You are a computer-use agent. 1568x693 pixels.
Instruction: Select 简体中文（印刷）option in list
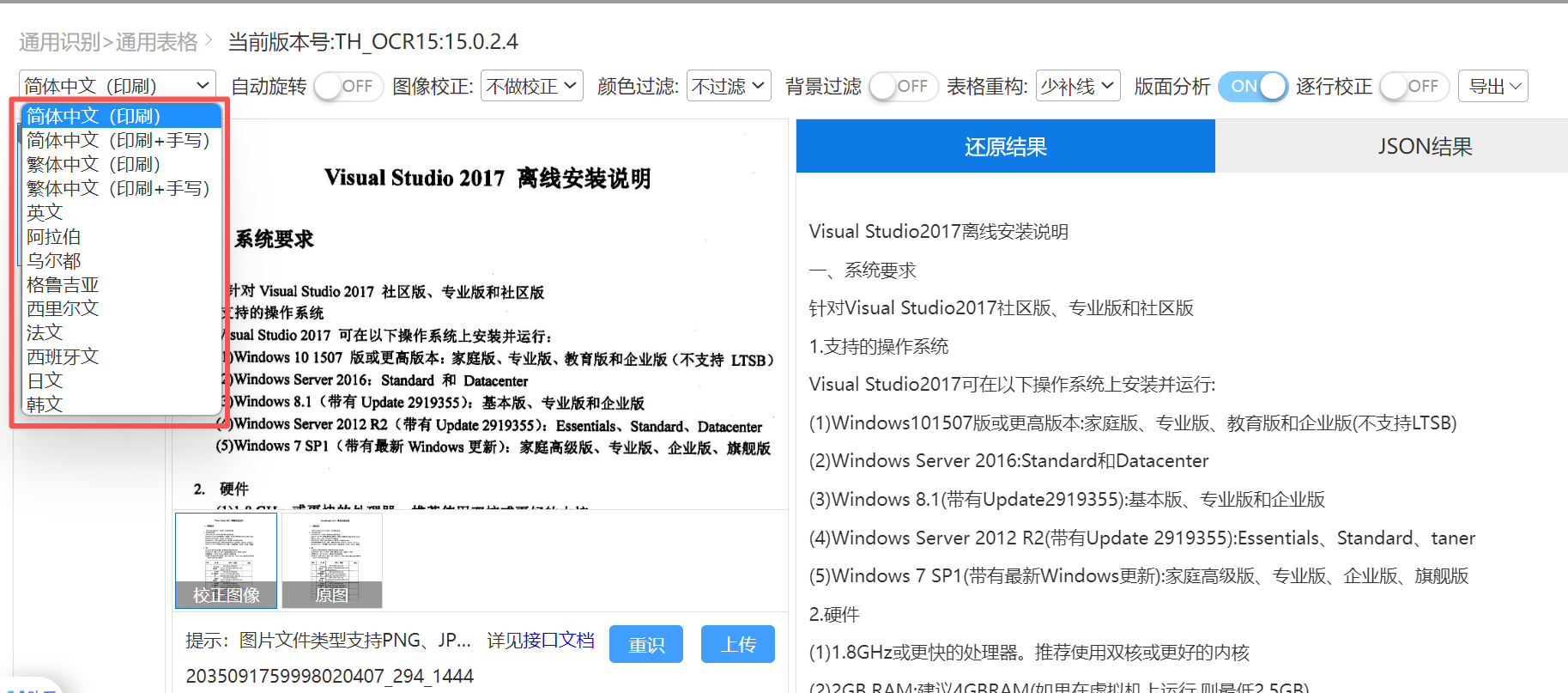point(122,116)
